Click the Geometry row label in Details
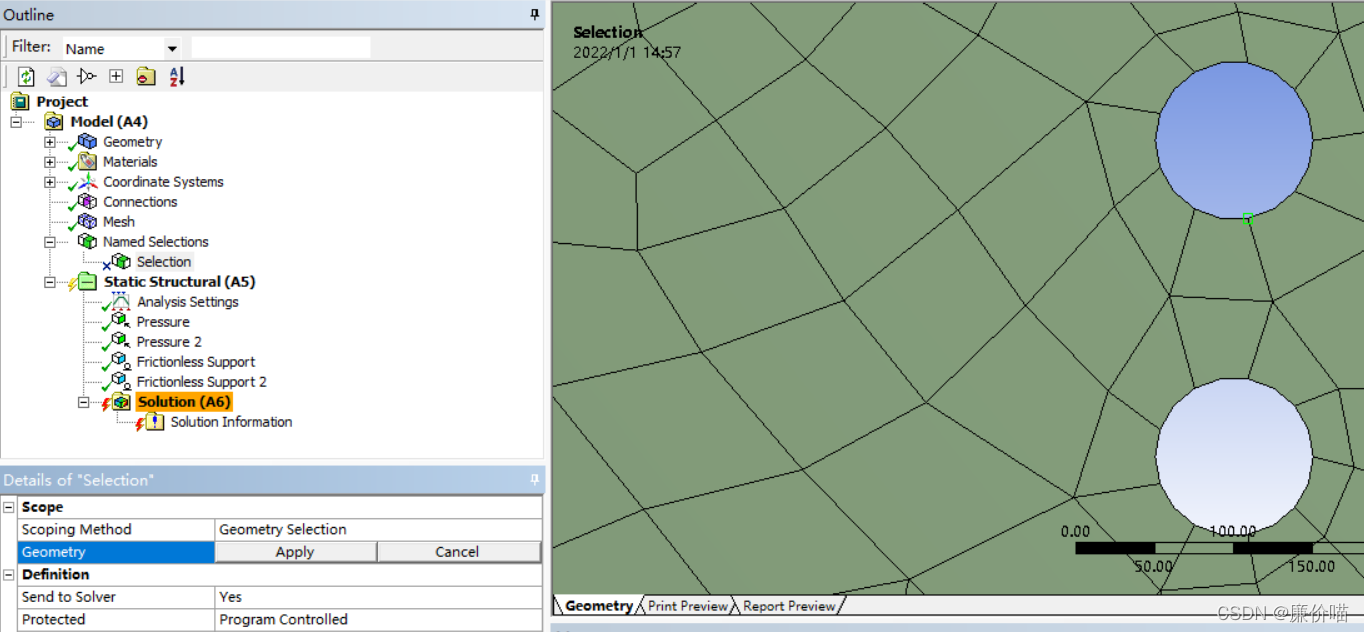Viewport: 1364px width, 632px height. [117, 552]
